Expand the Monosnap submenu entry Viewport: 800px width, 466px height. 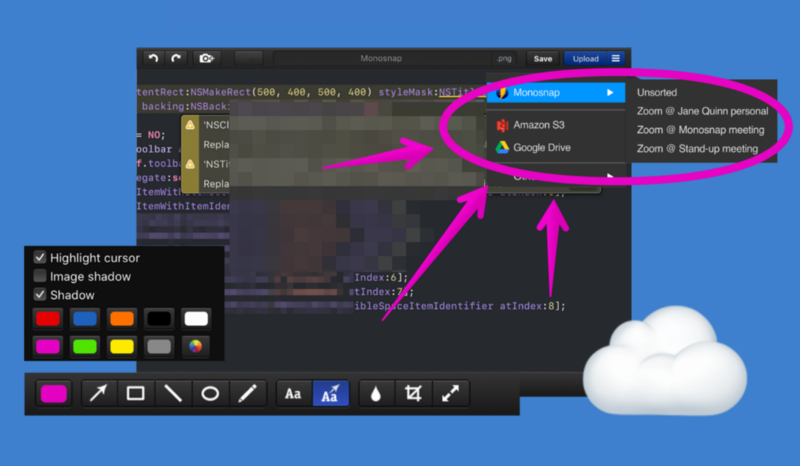click(556, 93)
